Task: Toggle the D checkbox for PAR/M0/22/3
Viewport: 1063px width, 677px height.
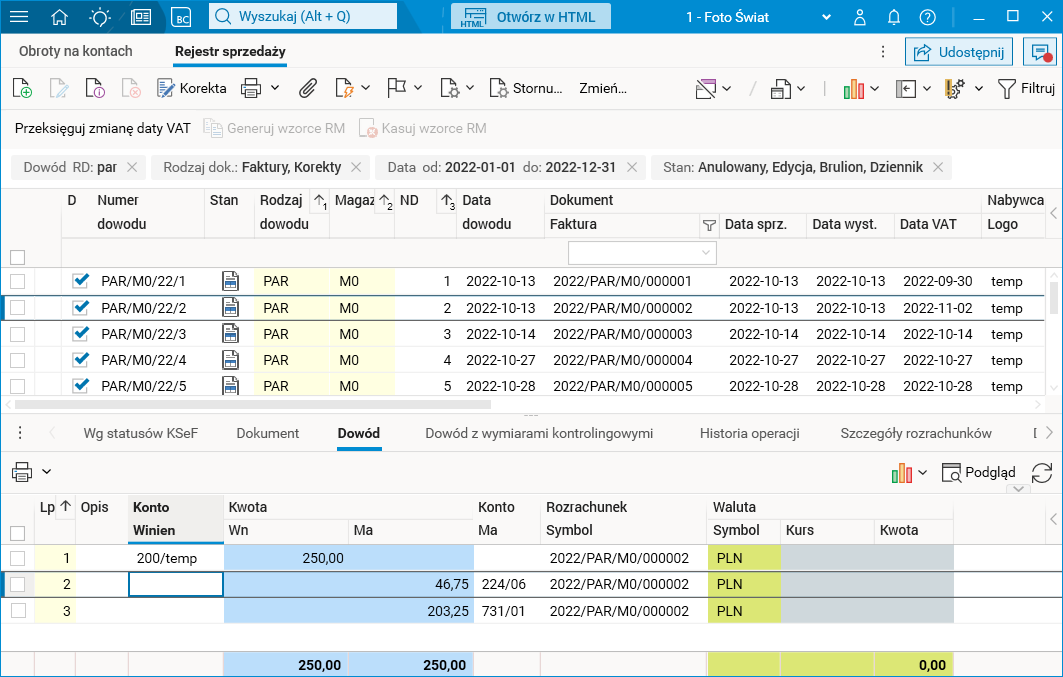Action: click(81, 334)
